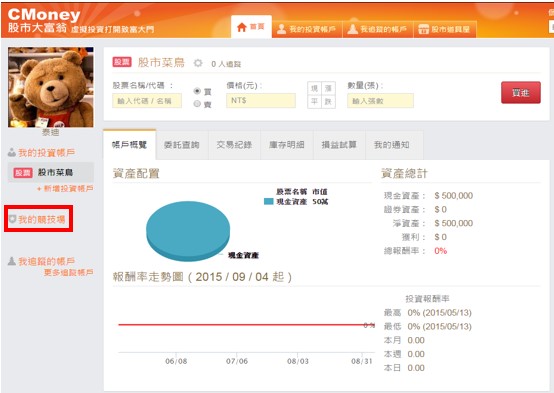554x393 pixels.
Task: Click the 淨資產 value $ 500,000
Action: (x=454, y=223)
